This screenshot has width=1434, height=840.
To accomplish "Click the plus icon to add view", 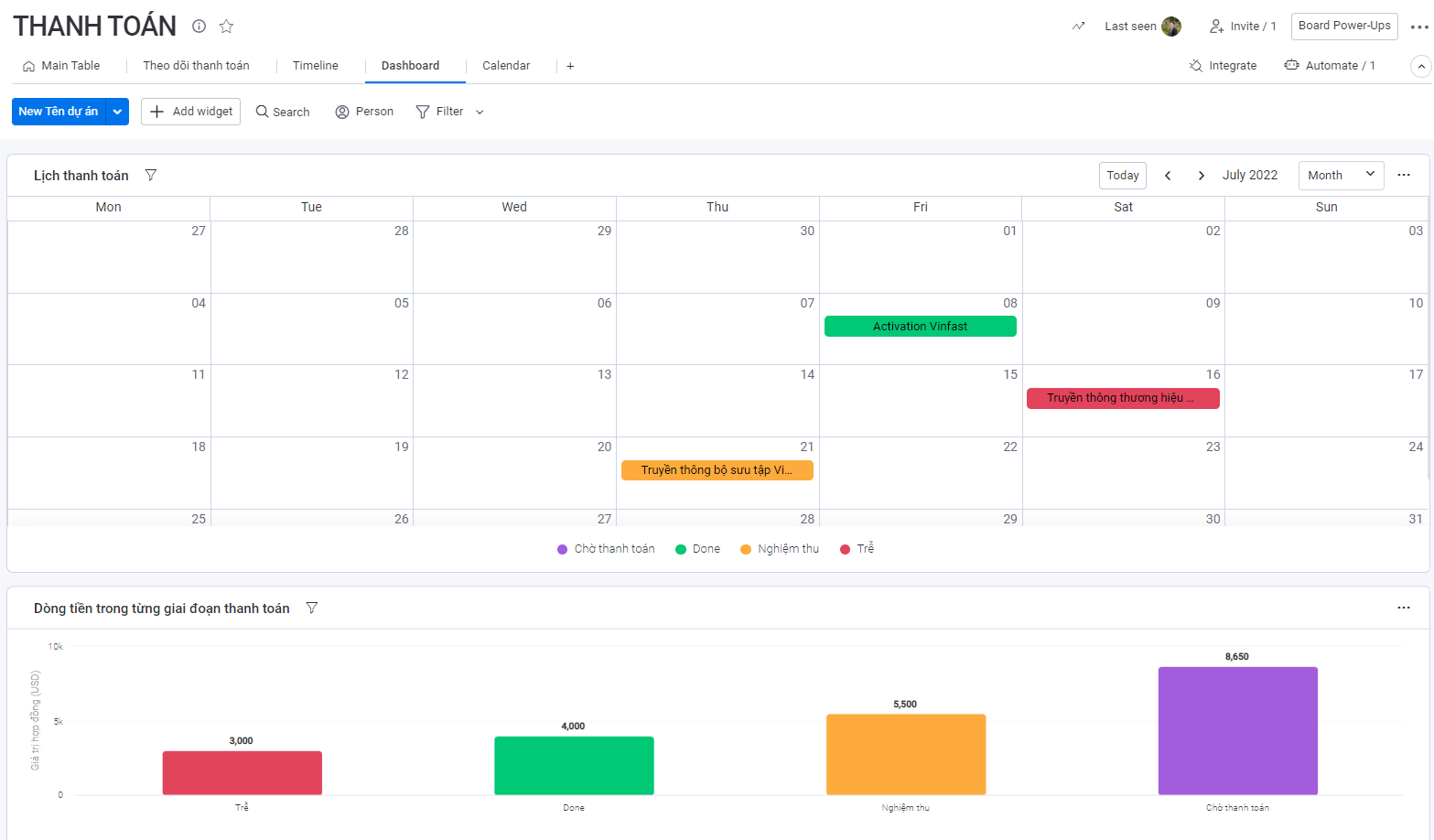I will 570,66.
